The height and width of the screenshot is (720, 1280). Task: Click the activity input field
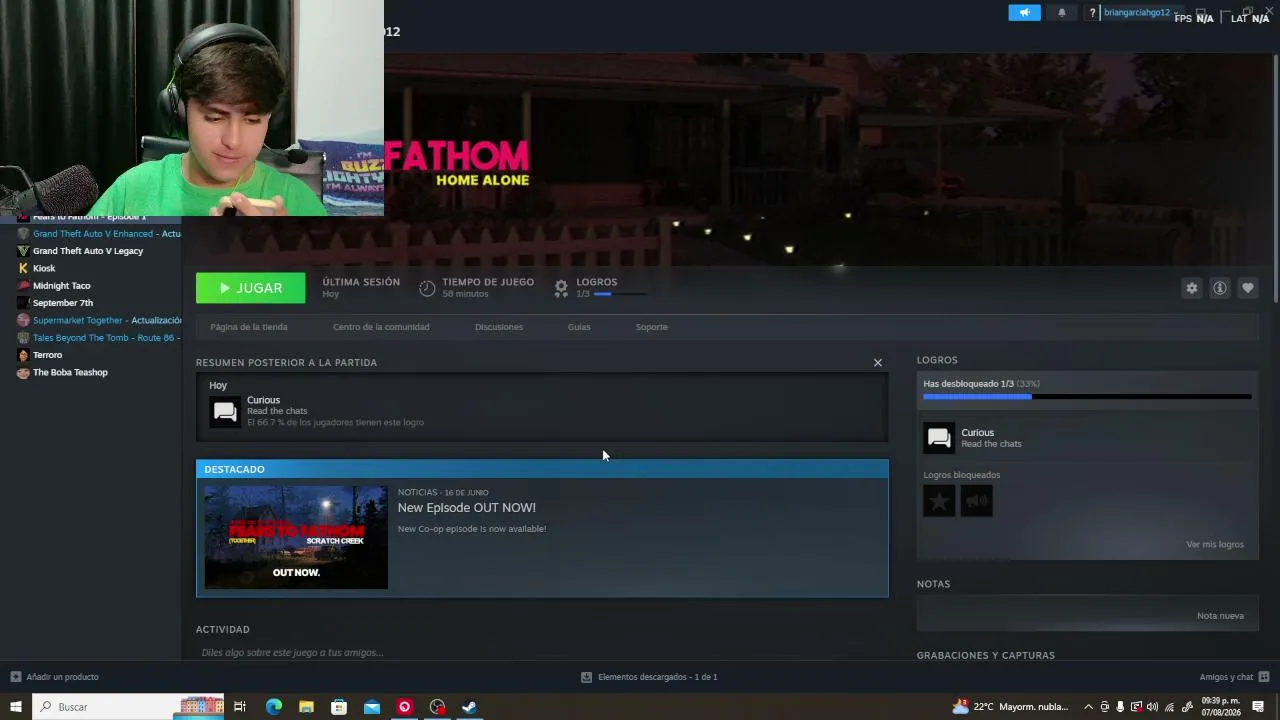pos(542,653)
